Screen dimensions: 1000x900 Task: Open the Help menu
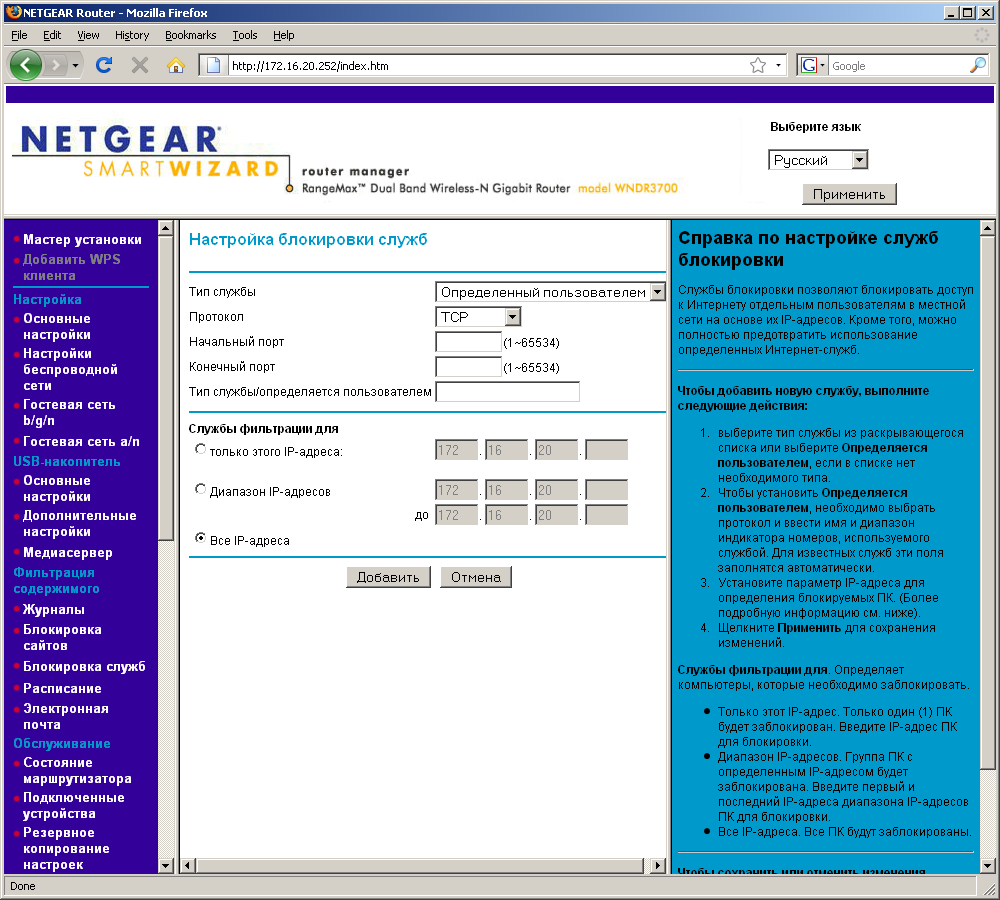(284, 35)
